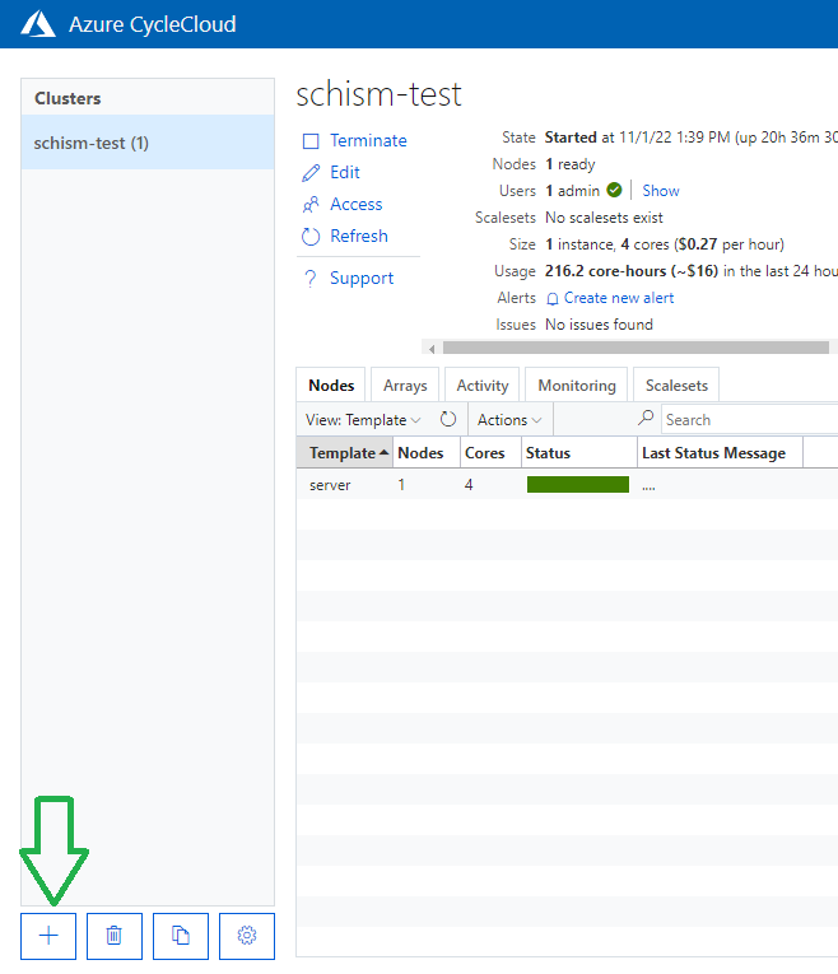Click Create new alert link
The width and height of the screenshot is (838, 974).
pos(619,298)
